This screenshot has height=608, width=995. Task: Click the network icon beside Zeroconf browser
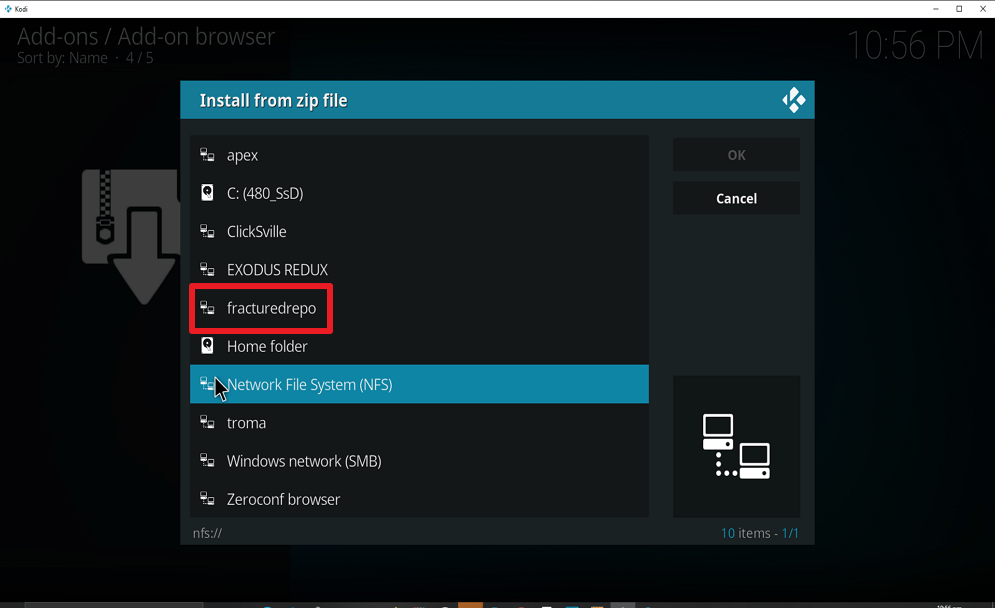[207, 499]
